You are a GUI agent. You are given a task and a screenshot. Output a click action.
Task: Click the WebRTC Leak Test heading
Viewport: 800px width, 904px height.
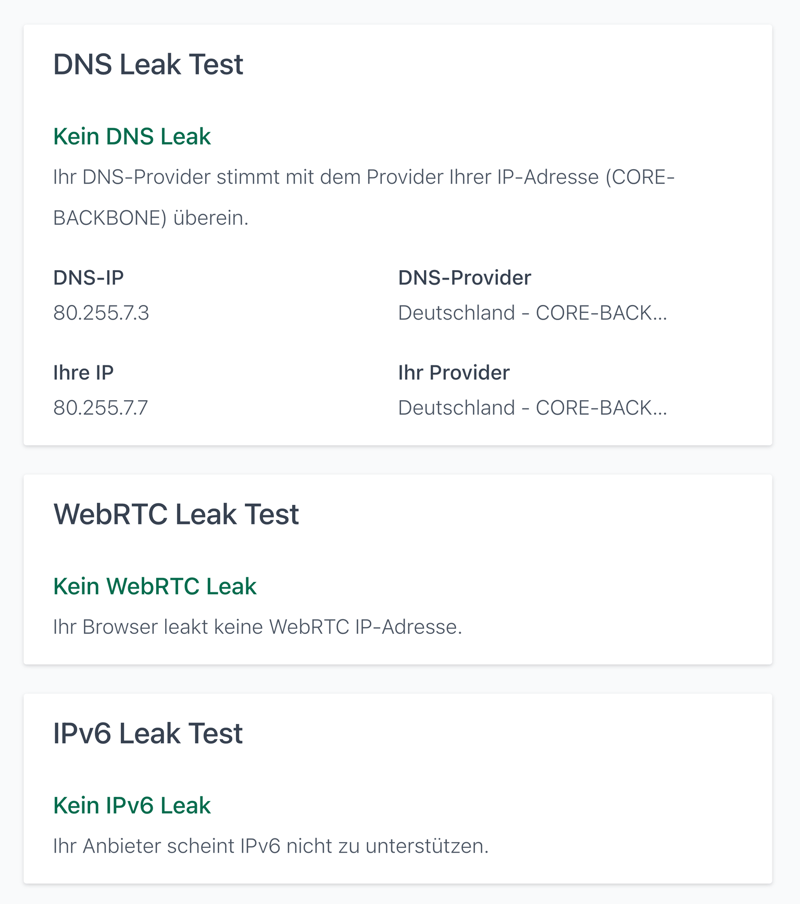click(176, 515)
